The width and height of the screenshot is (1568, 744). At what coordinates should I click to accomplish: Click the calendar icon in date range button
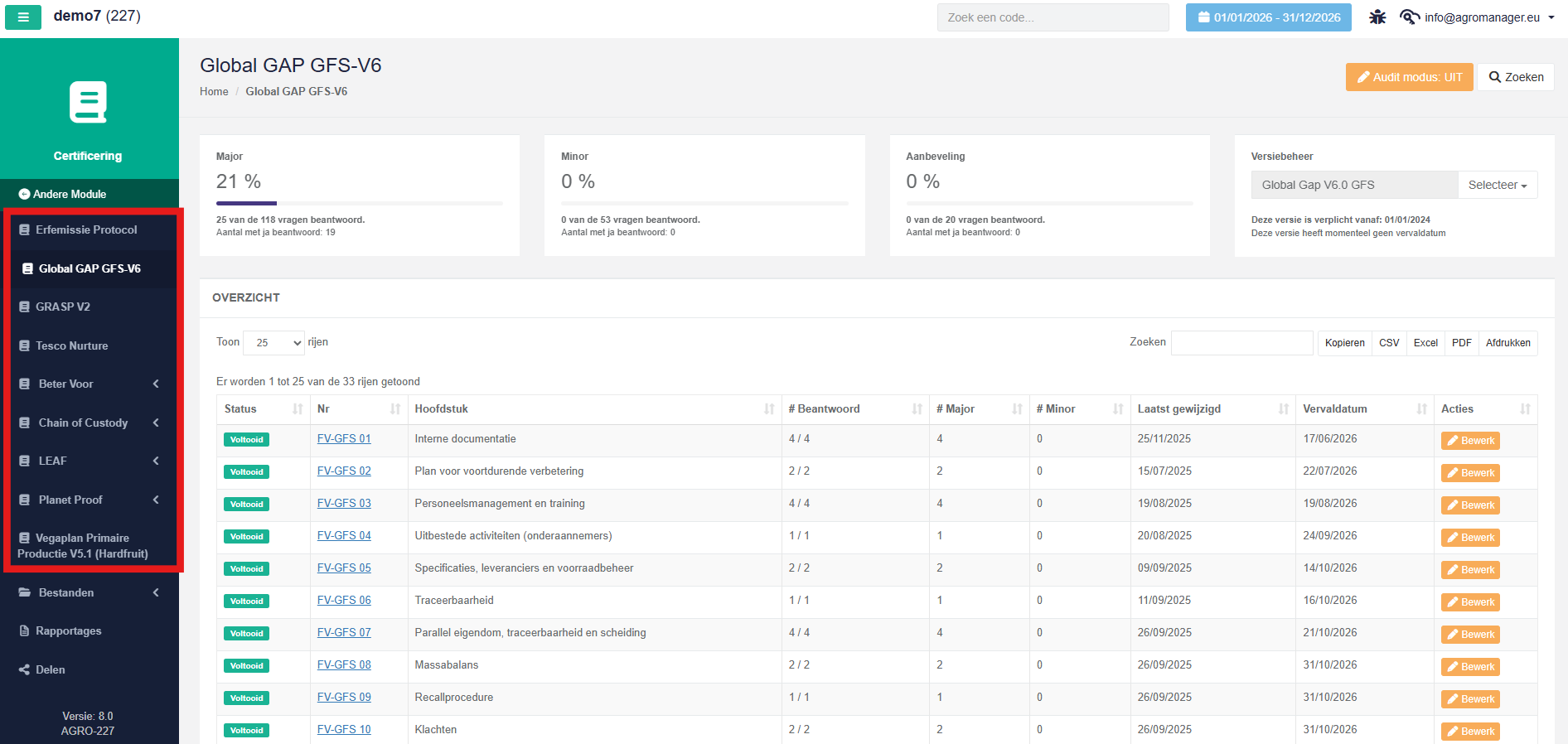tap(1203, 17)
